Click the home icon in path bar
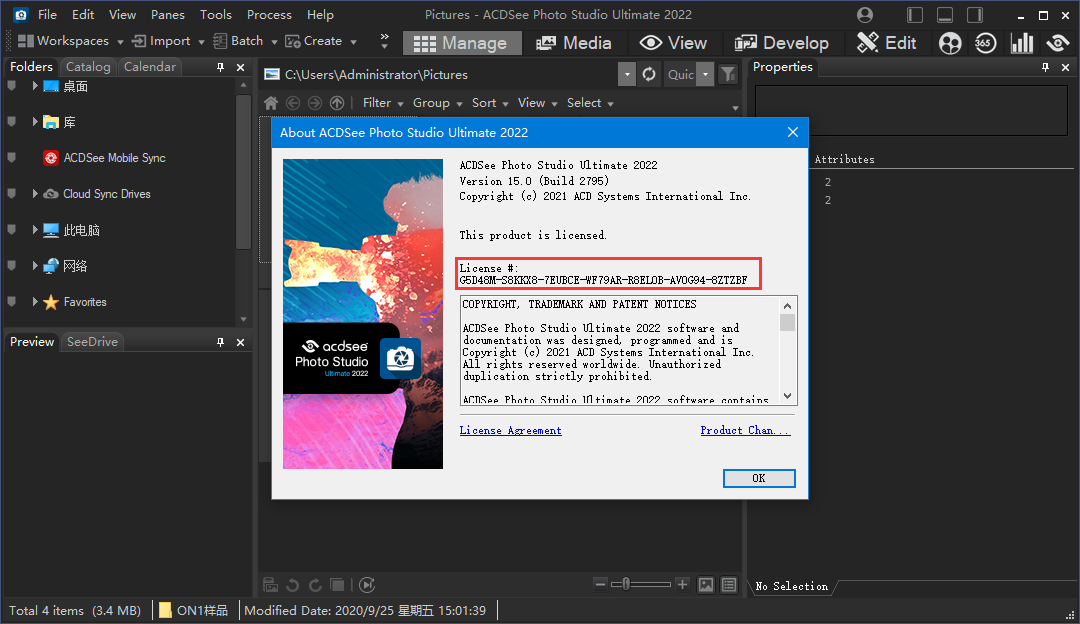 pyautogui.click(x=270, y=102)
